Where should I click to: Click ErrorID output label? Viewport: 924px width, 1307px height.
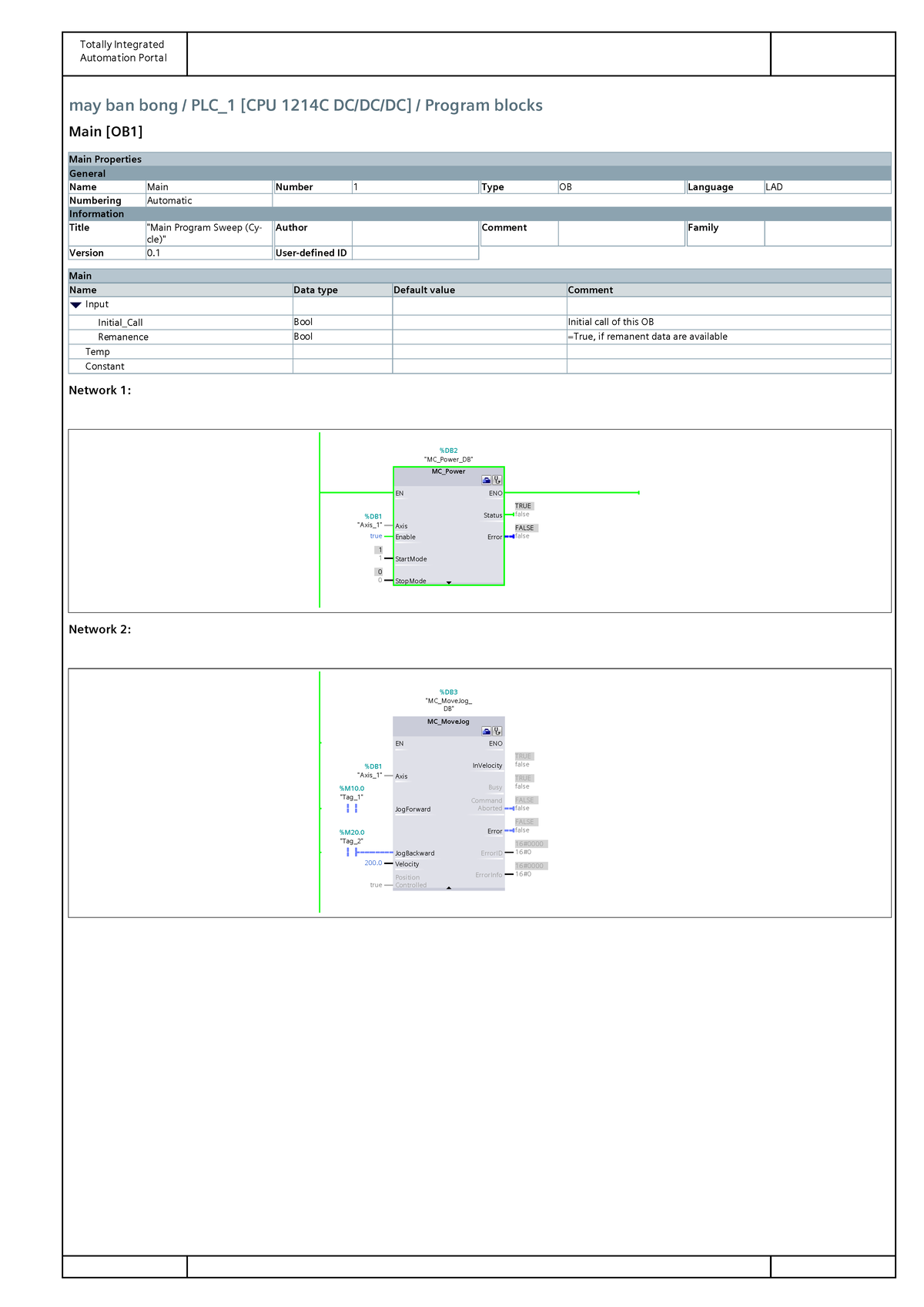[x=491, y=853]
